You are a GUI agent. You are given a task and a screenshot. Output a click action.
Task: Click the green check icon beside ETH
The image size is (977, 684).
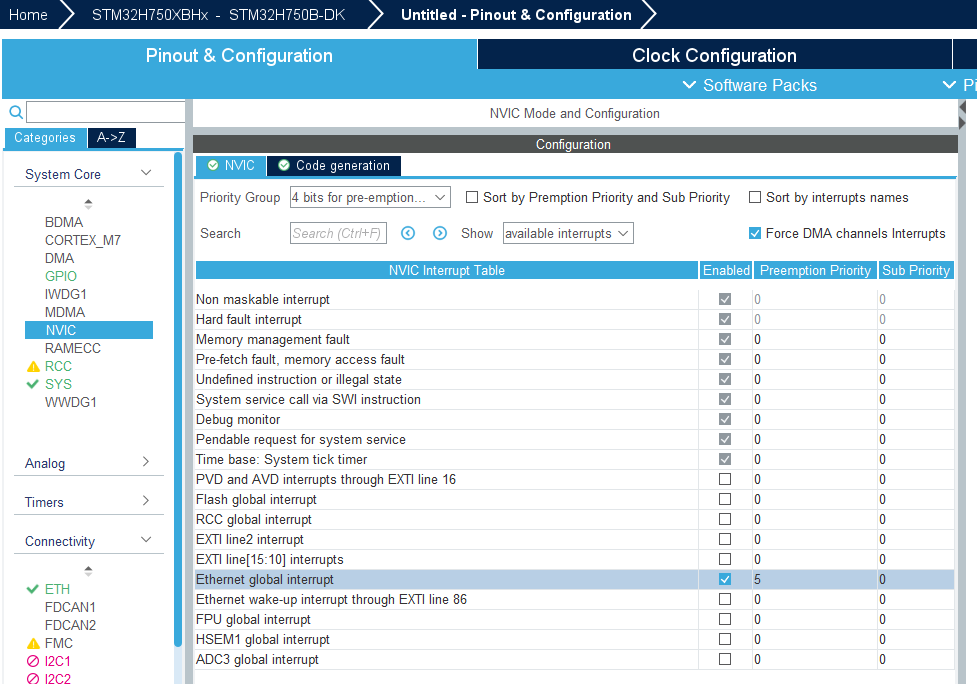33,589
